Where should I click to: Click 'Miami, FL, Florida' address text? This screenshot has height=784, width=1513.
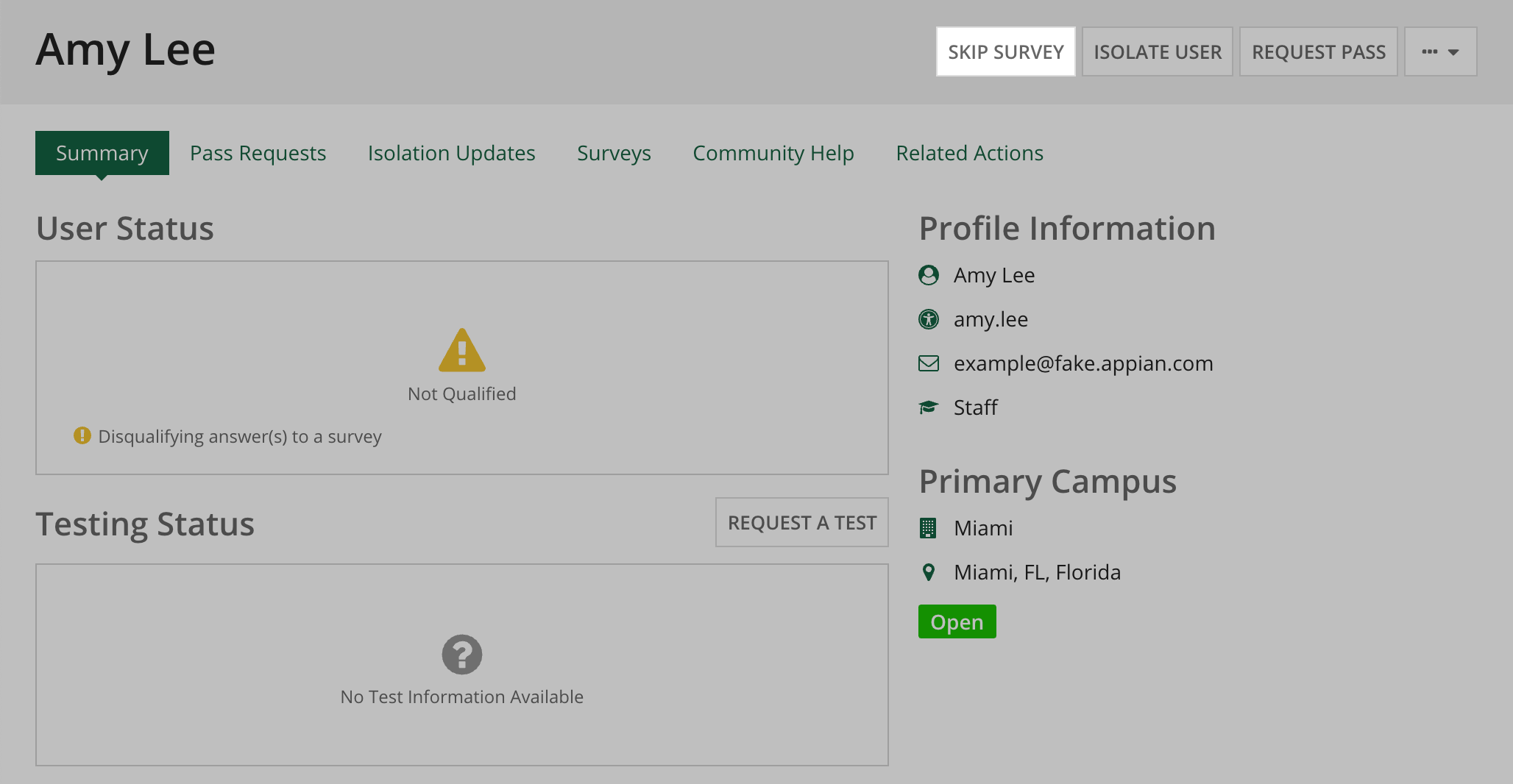pos(1037,572)
